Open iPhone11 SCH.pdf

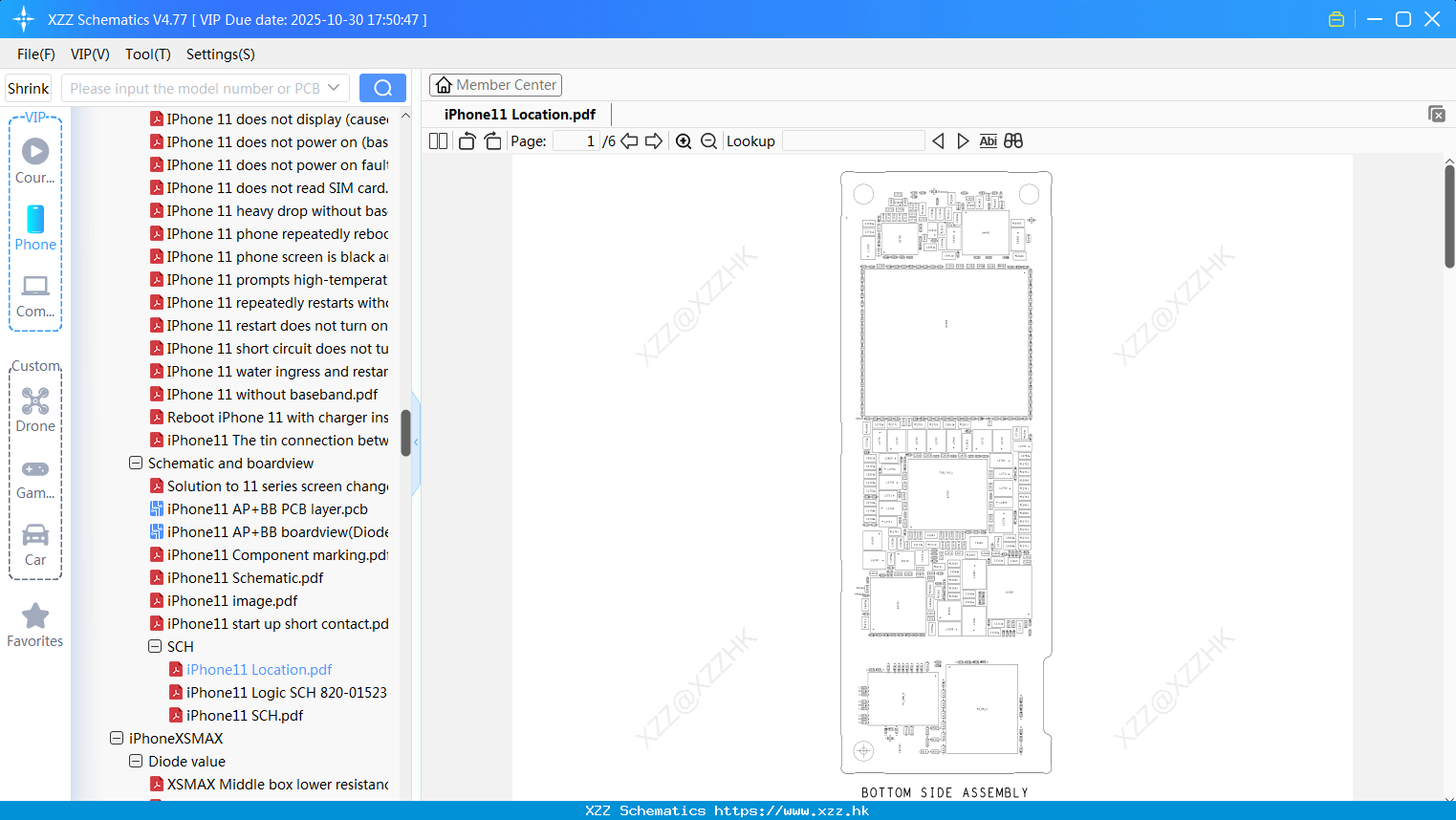point(245,715)
